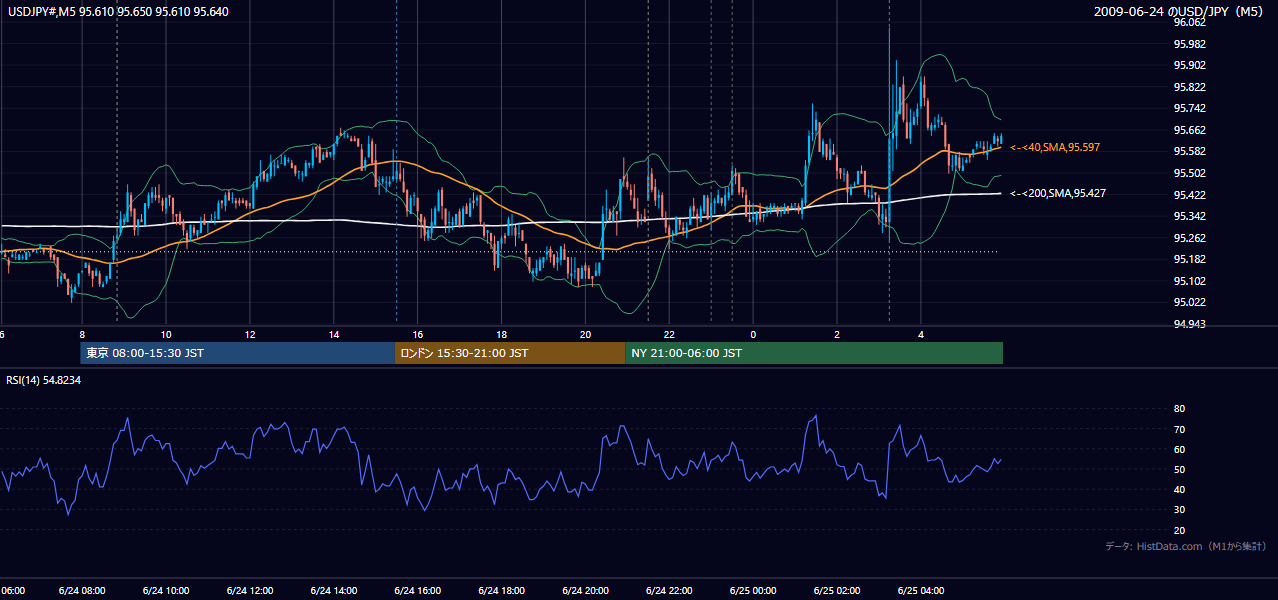
Task: Click the RSI scale level 50
Action: (1179, 469)
